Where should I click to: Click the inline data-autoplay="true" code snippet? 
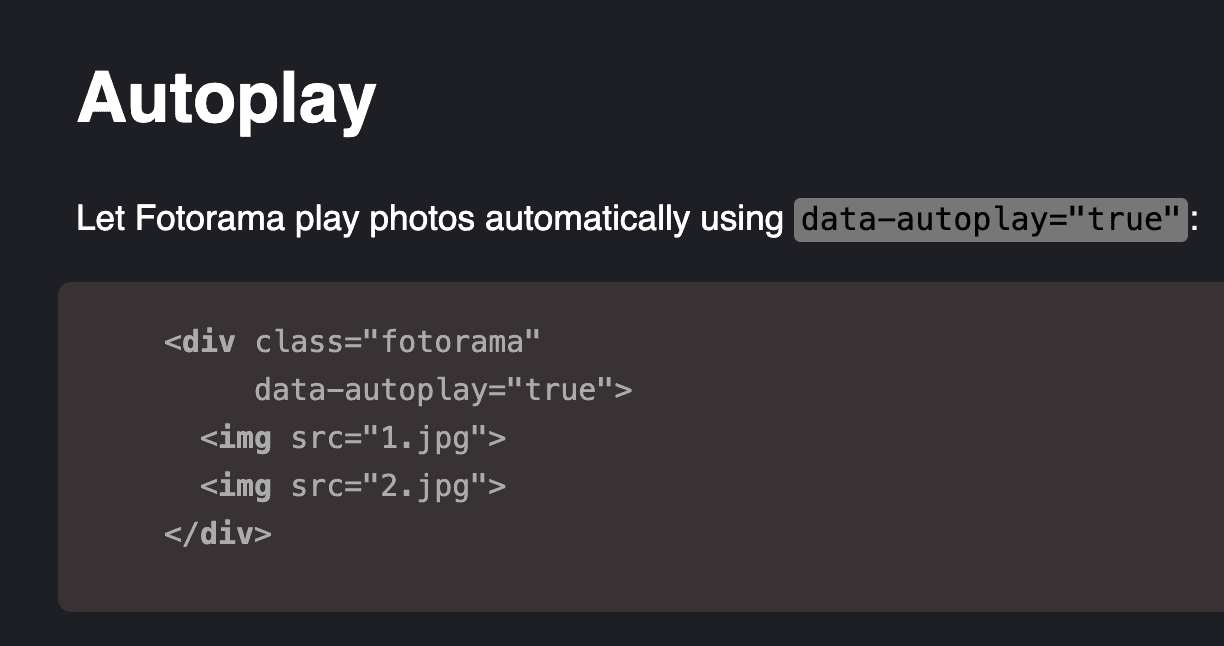(991, 219)
